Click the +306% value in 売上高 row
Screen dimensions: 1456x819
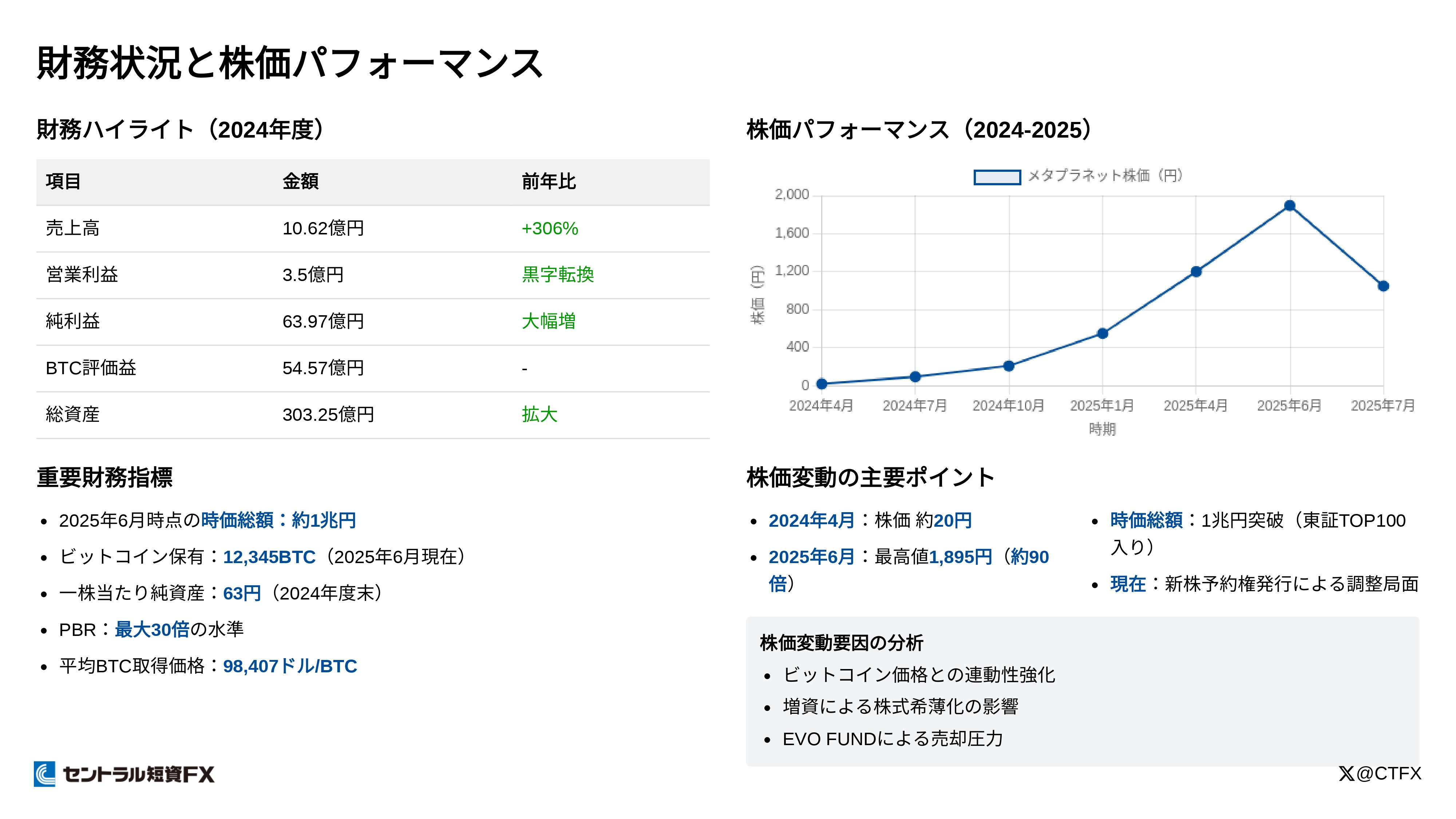(549, 228)
